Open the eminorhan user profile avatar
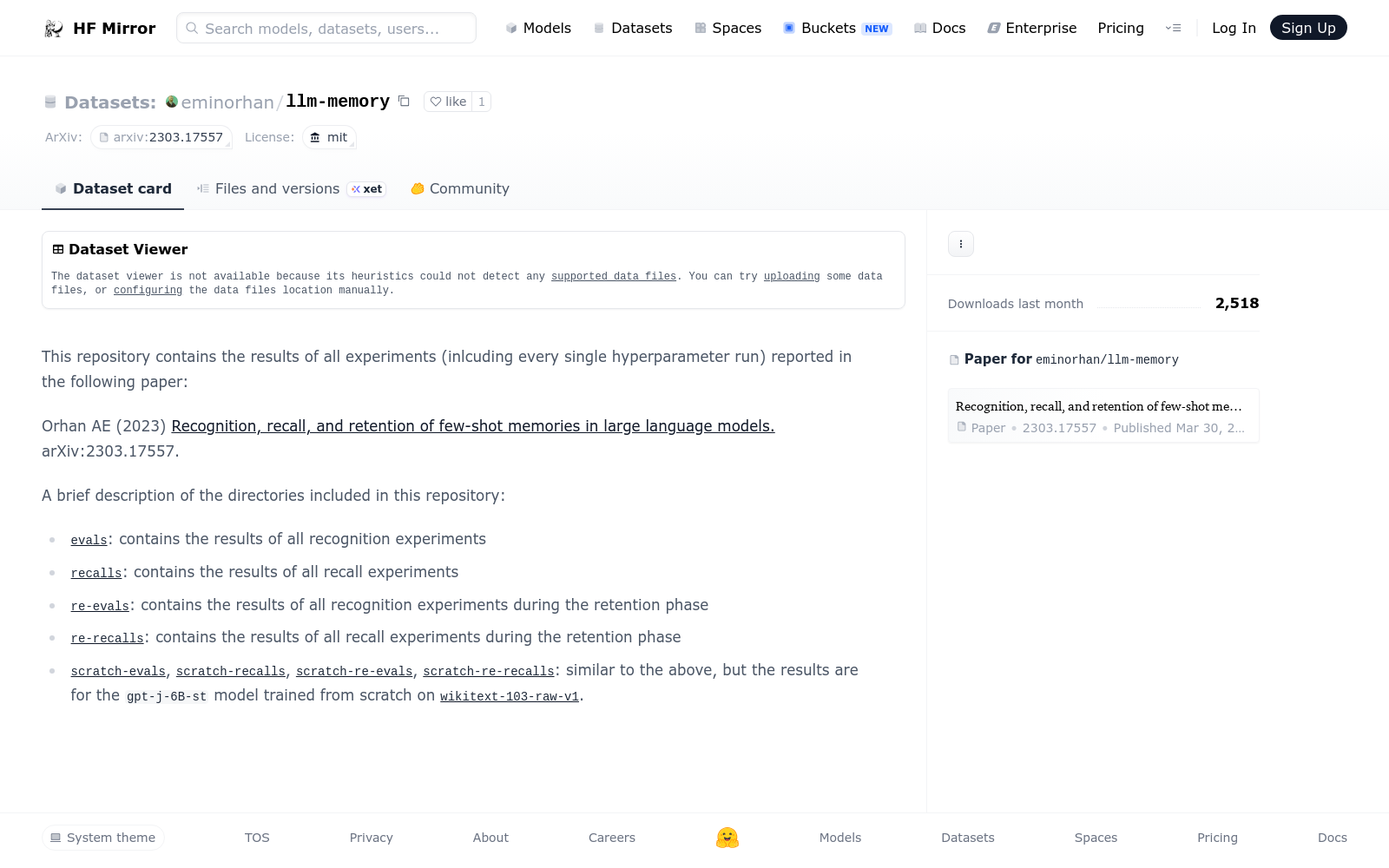This screenshot has width=1389, height=868. 172,102
